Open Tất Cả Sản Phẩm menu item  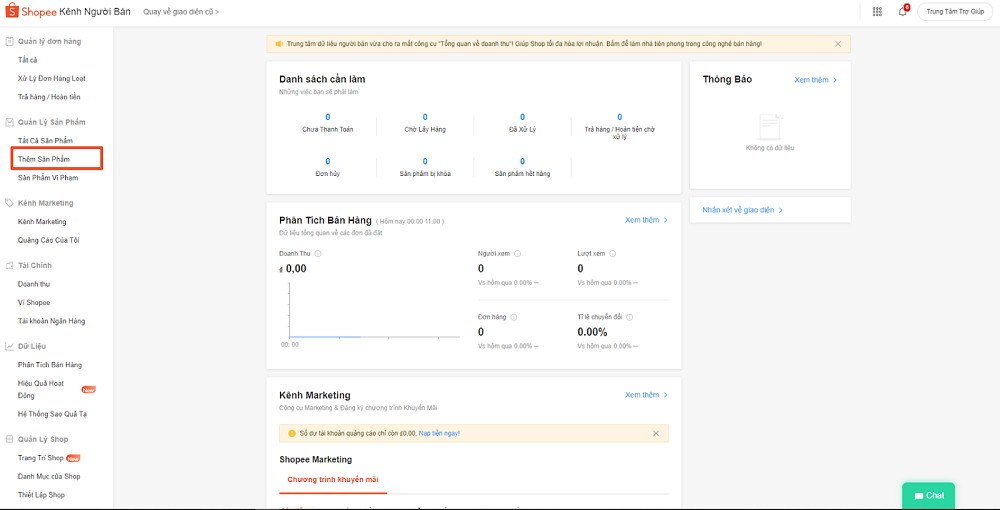pos(45,141)
